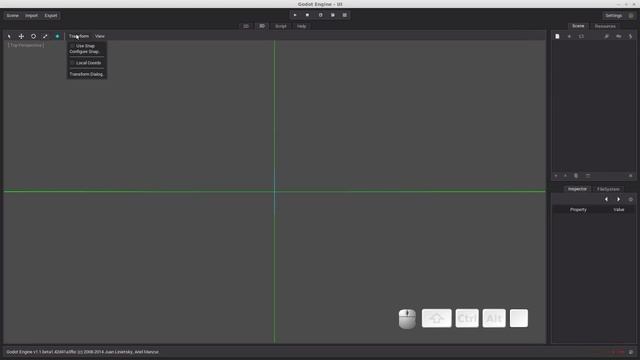Viewport: 640px width, 360px height.
Task: Open the View menu in the viewport toolbar
Action: 100,36
